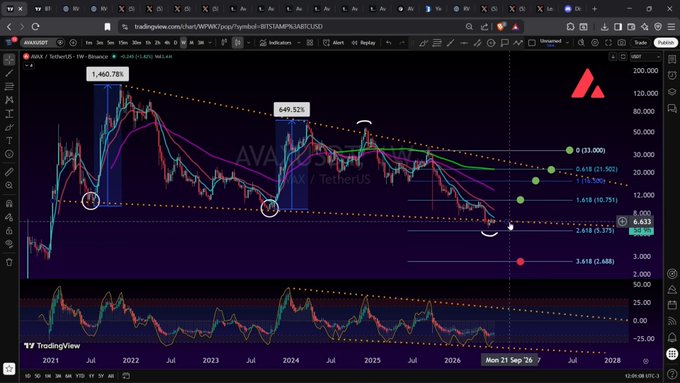Select the ruler measure tool
680x383 pixels.
[9, 172]
